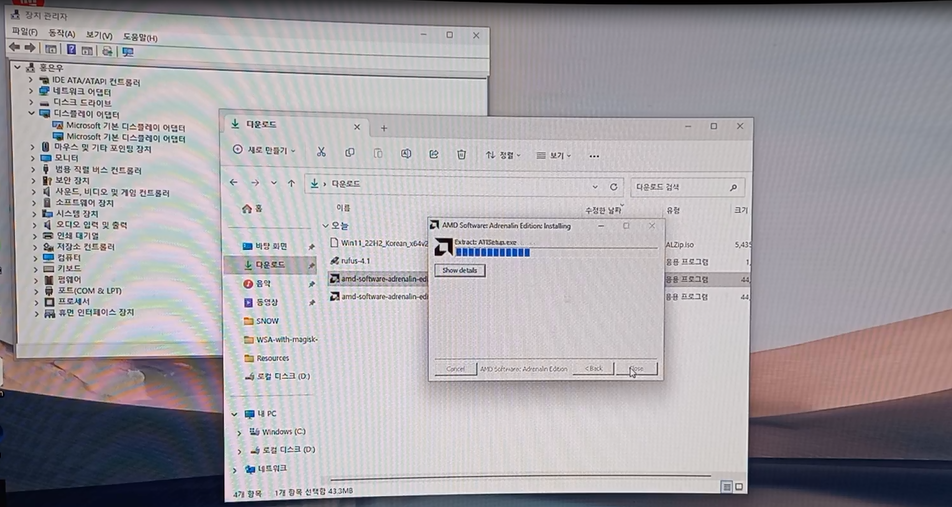Click the Cut scissors icon in Explorer

[321, 152]
